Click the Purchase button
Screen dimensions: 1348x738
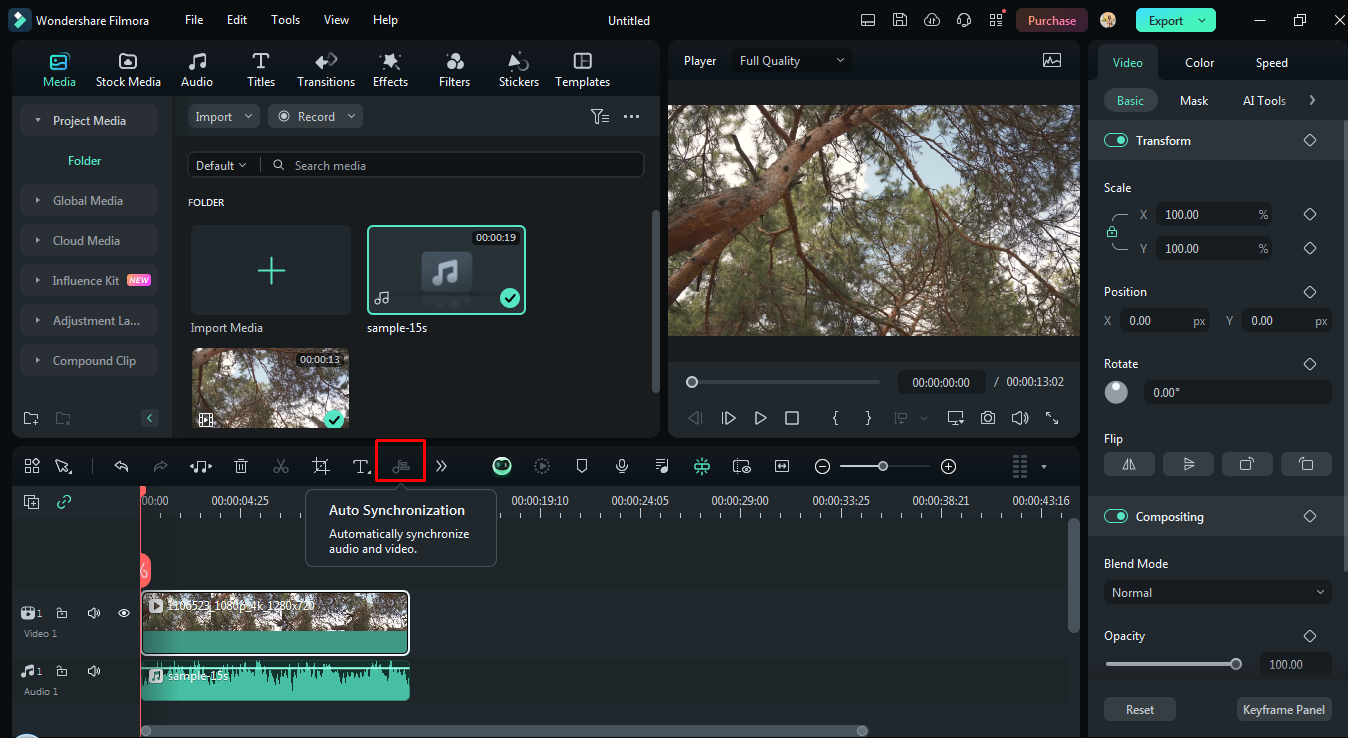1052,20
